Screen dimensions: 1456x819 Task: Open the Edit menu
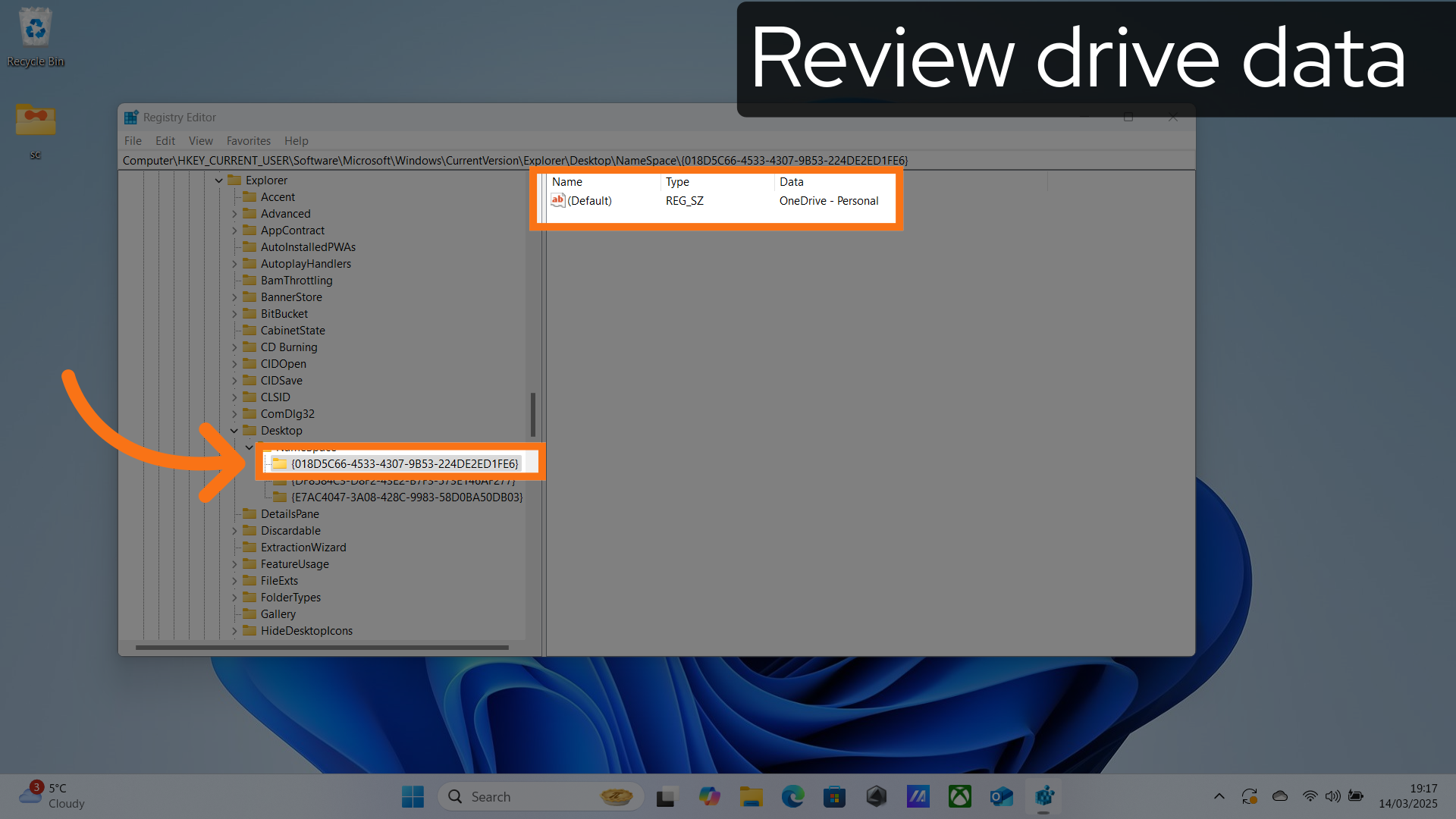coord(165,141)
